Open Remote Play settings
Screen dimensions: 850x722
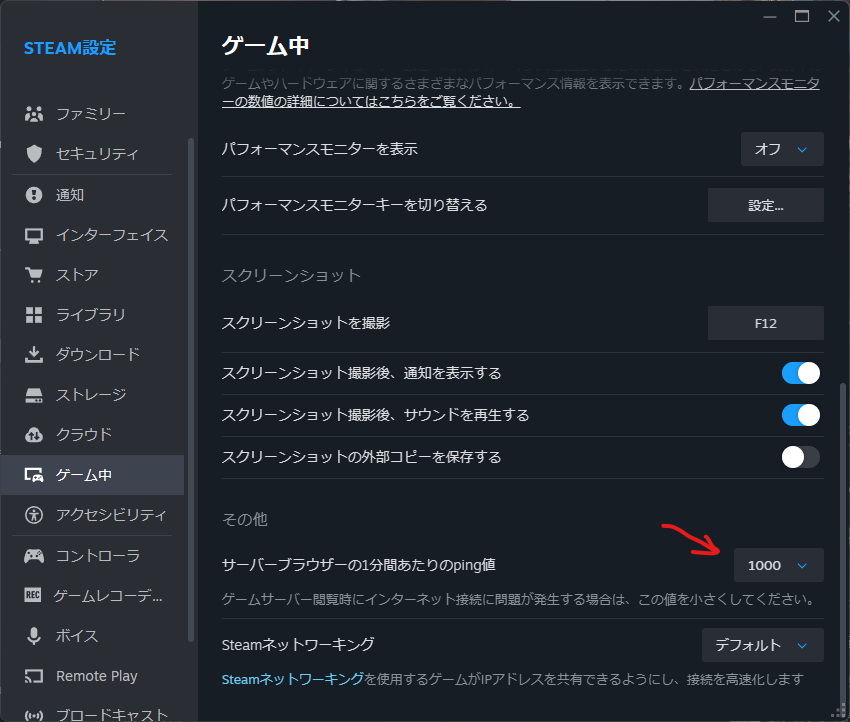(92, 676)
